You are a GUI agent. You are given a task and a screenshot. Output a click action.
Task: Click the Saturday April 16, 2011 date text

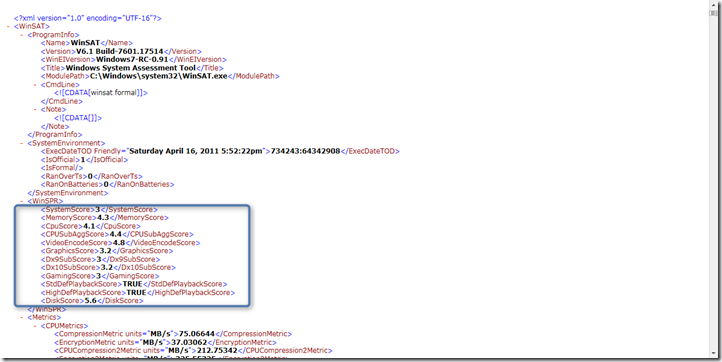pyautogui.click(x=196, y=151)
